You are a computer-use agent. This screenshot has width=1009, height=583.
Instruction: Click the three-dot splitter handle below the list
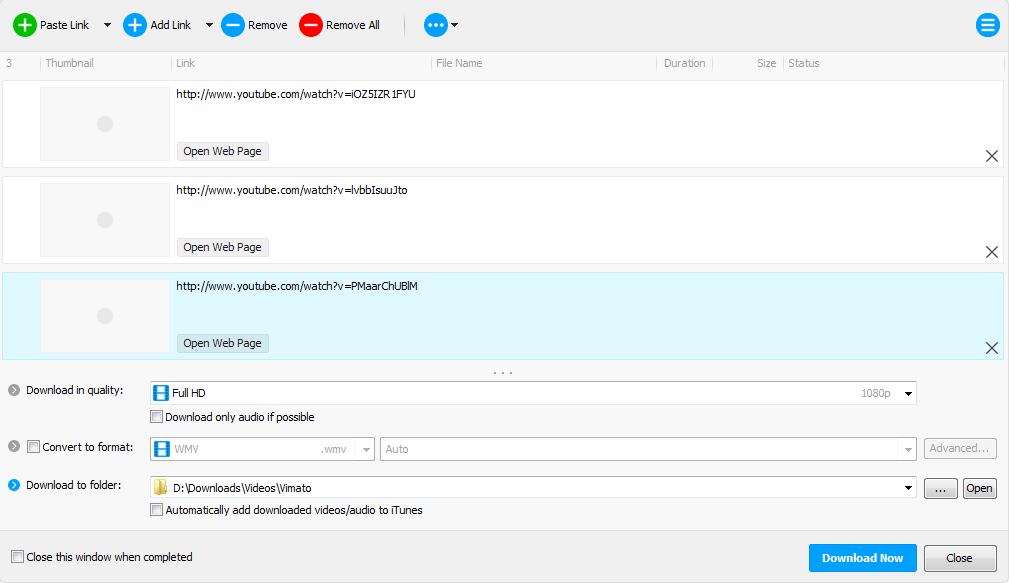tap(503, 373)
